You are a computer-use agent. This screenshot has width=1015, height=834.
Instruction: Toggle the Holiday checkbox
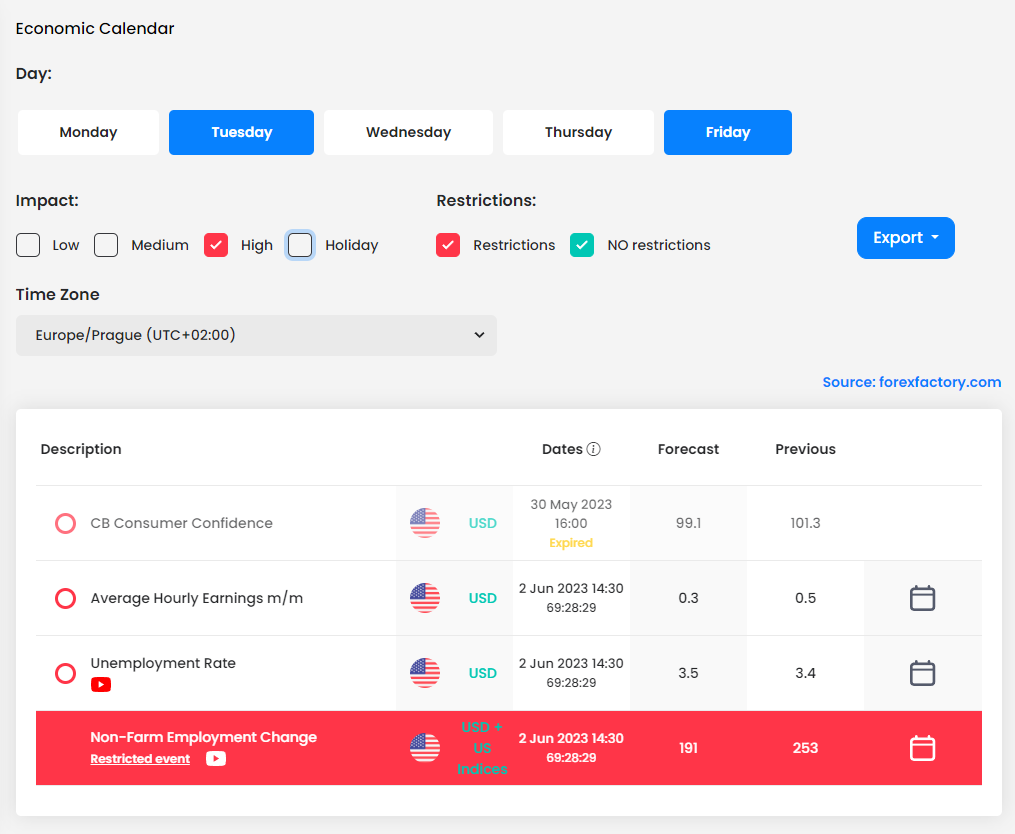(x=300, y=245)
